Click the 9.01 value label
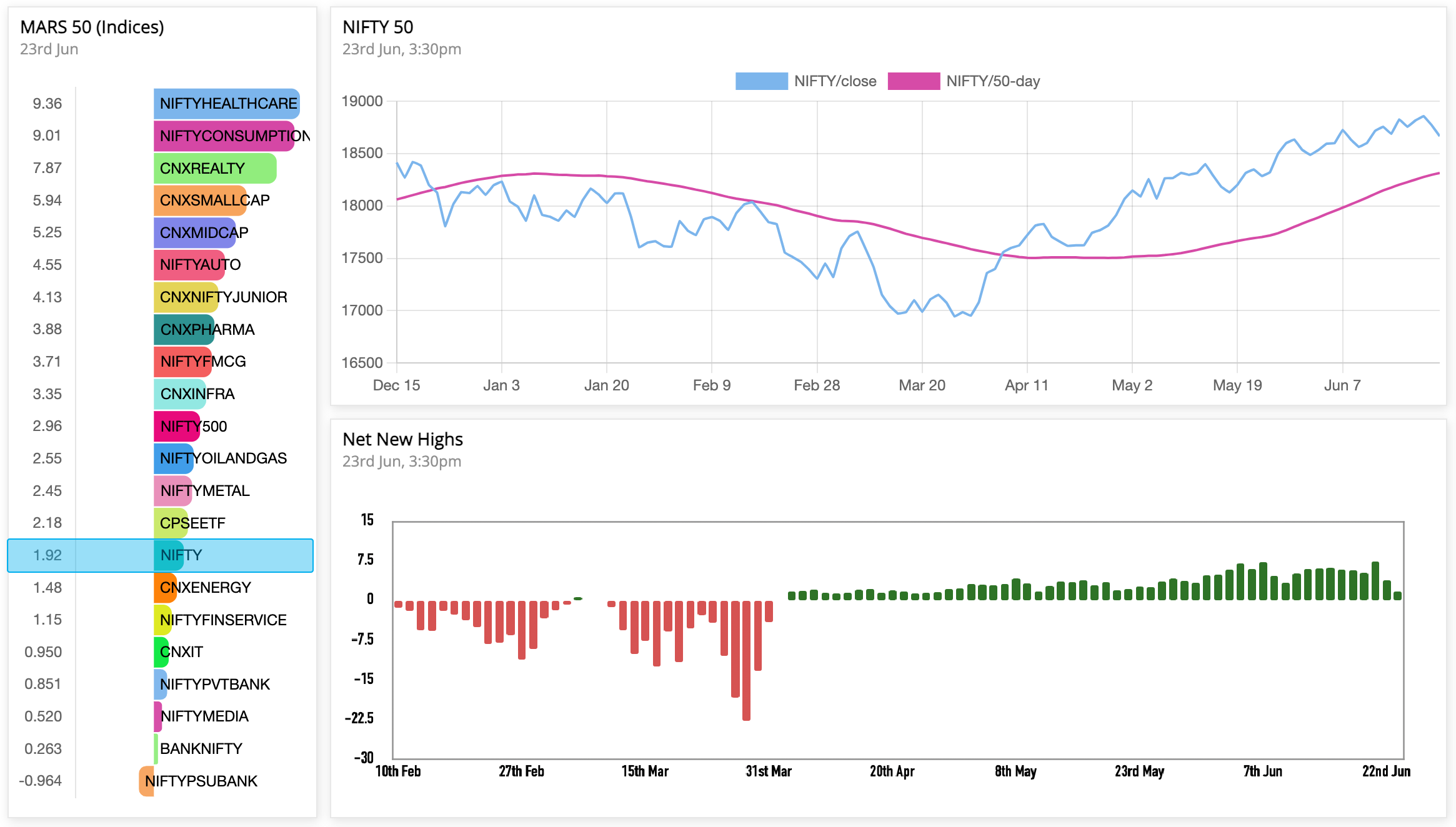Screen dimensions: 1456x827 (47, 136)
